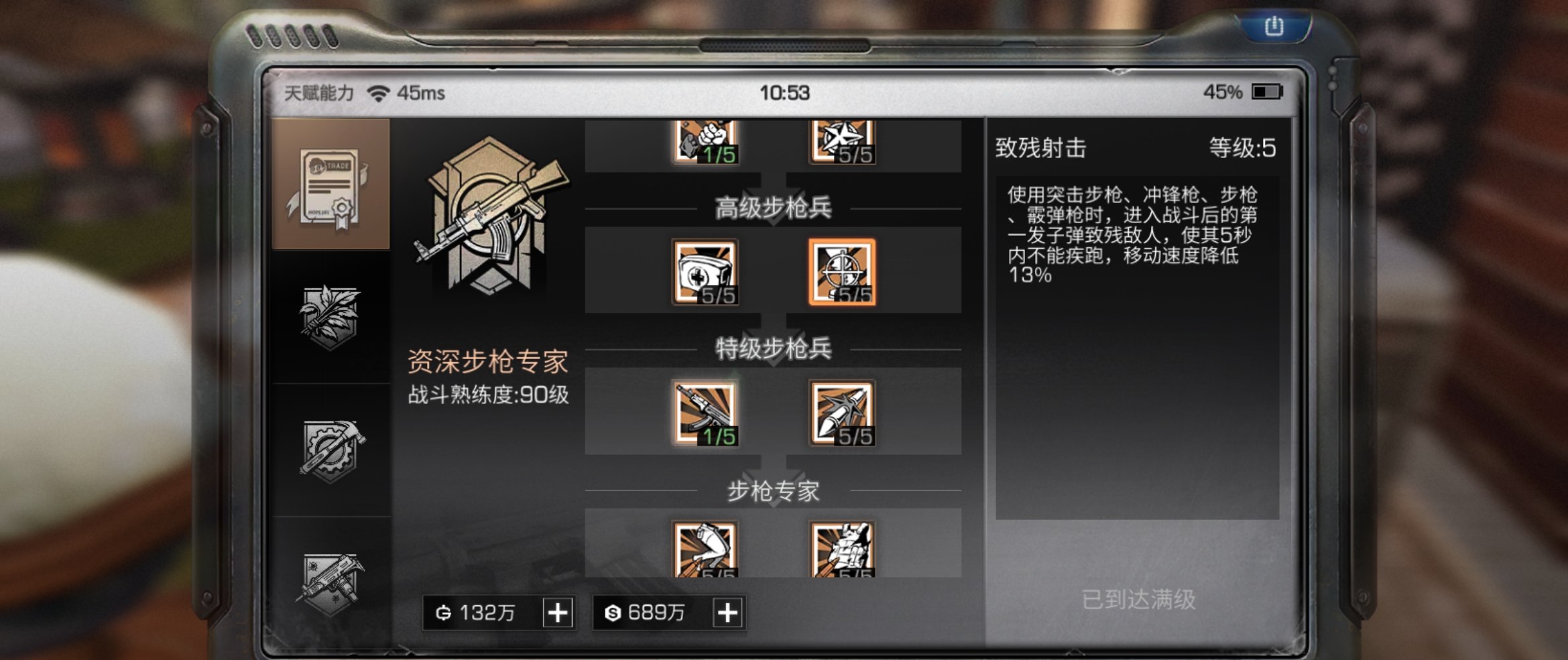Tap the power button on the tablet frame
The width and height of the screenshot is (1568, 660).
click(1274, 27)
